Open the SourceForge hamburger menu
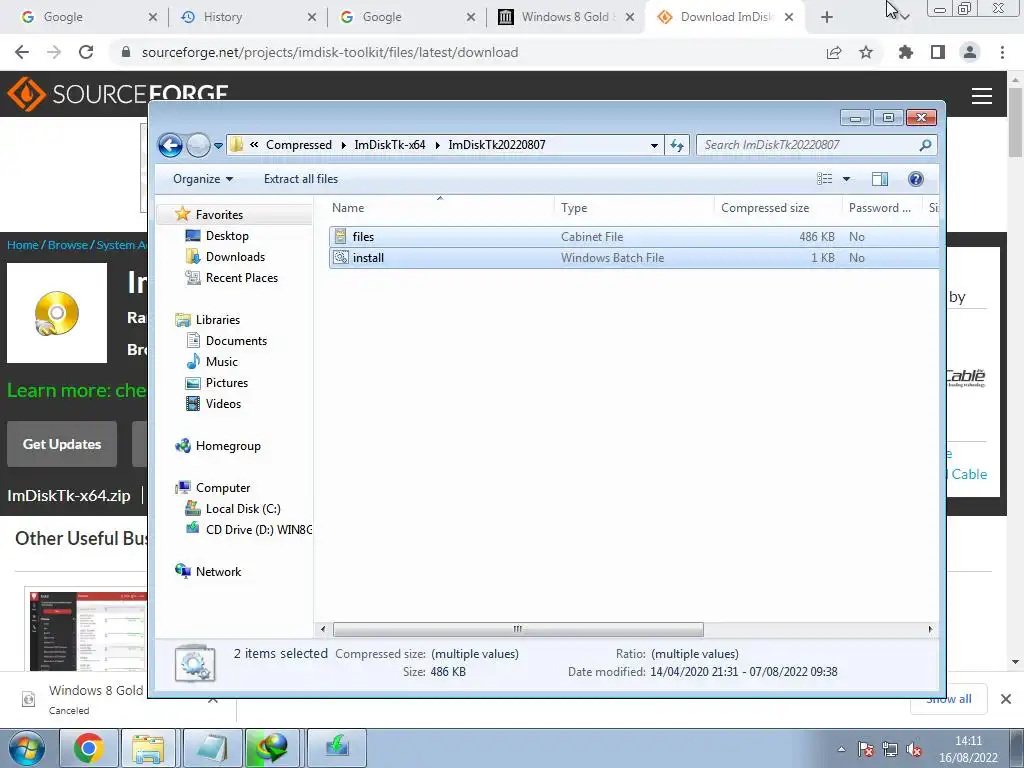Viewport: 1024px width, 768px height. (x=982, y=96)
